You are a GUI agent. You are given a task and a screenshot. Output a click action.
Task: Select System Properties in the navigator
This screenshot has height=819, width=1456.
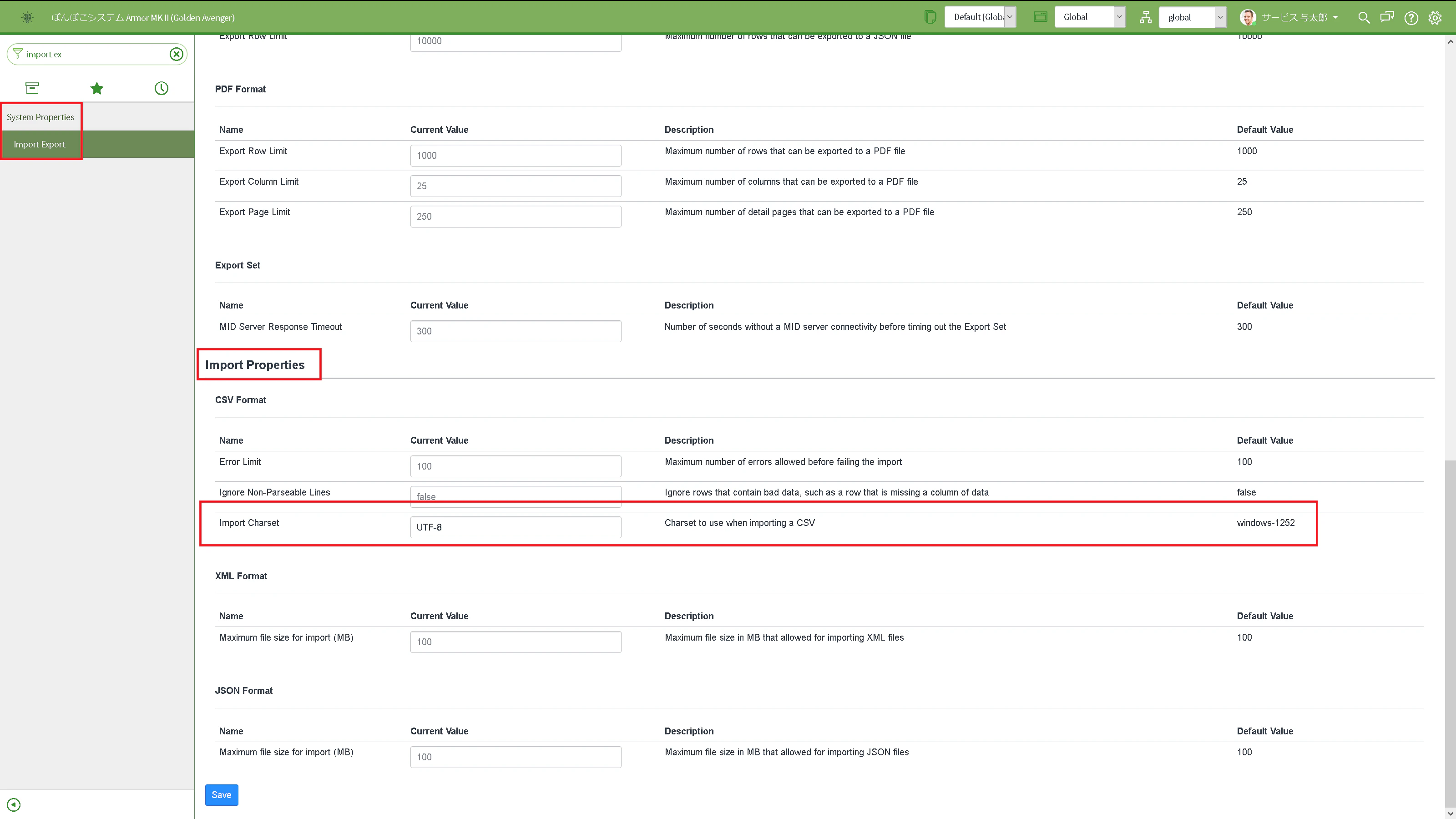point(40,117)
